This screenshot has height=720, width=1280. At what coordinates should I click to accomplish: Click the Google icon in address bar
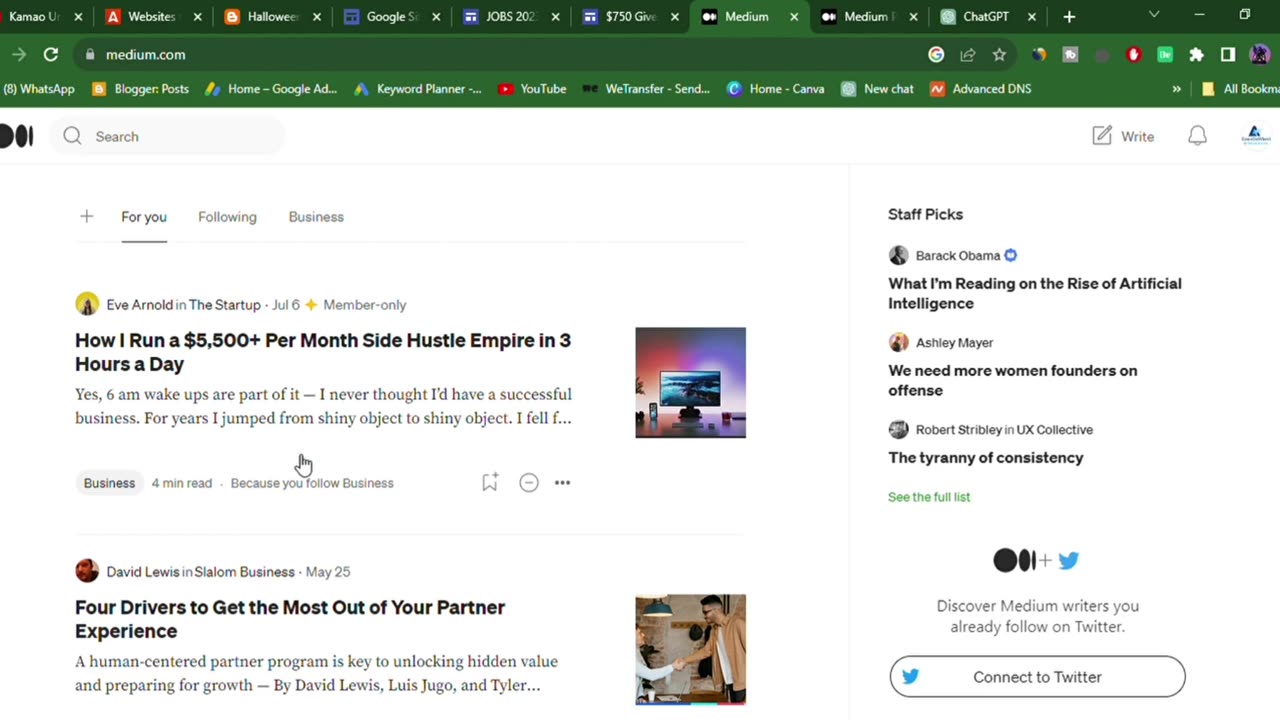936,55
